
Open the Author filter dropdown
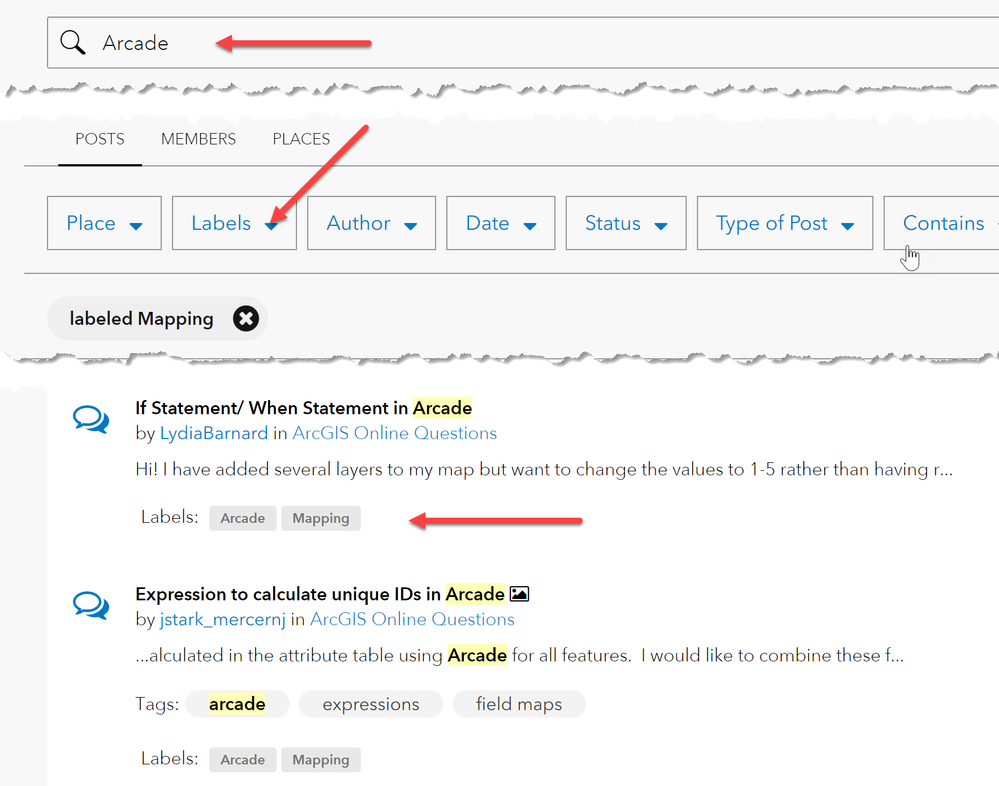point(371,223)
